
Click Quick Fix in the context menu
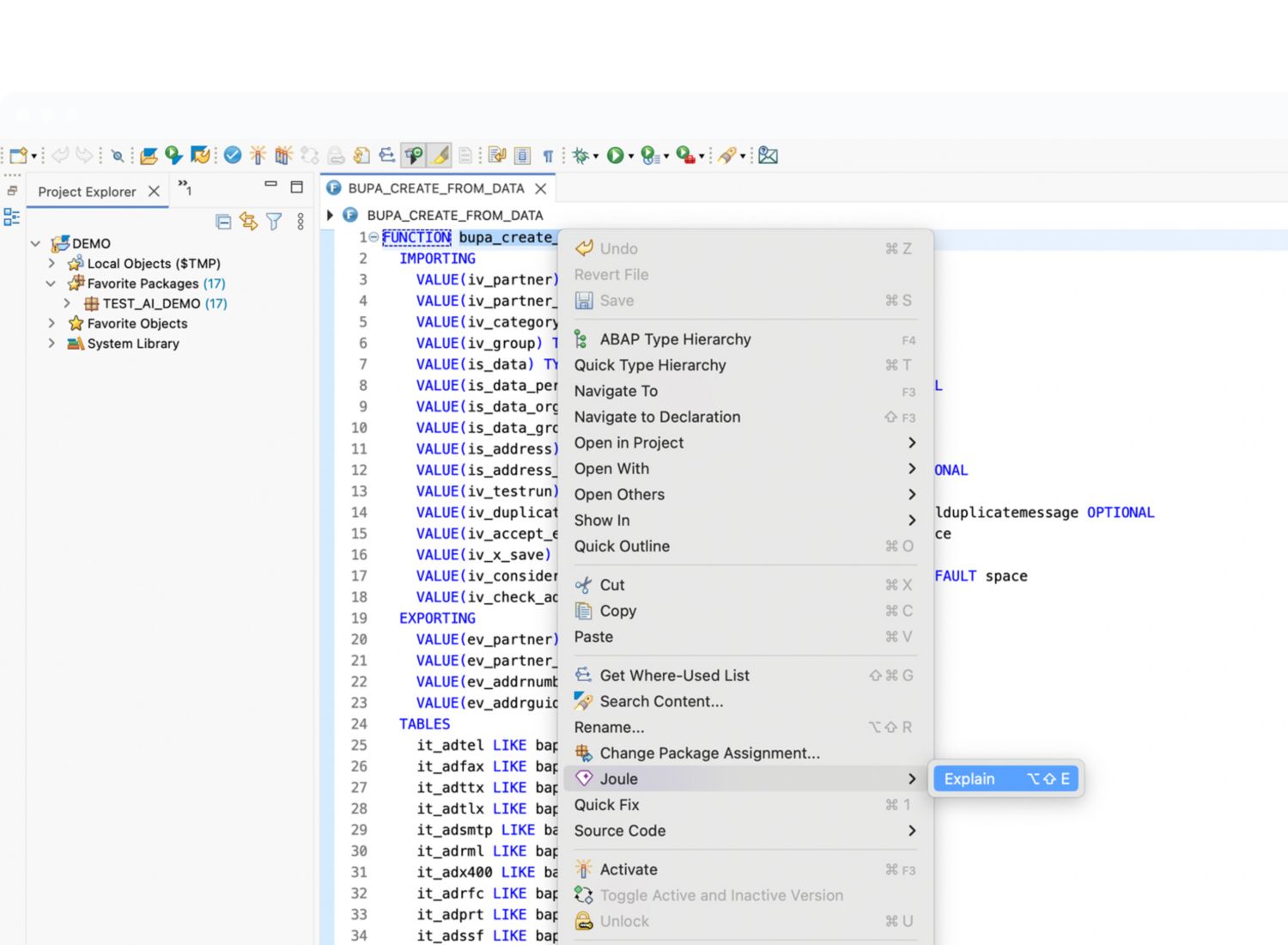pos(607,805)
